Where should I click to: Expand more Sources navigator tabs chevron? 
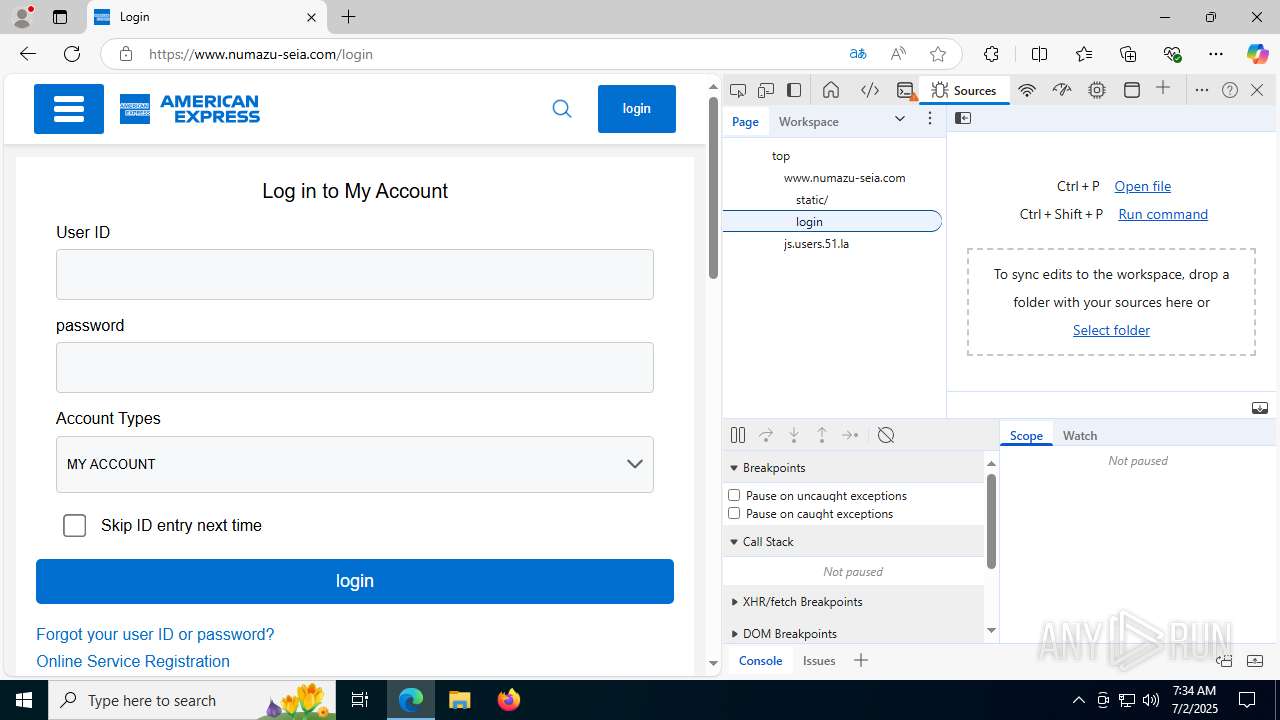coord(900,119)
